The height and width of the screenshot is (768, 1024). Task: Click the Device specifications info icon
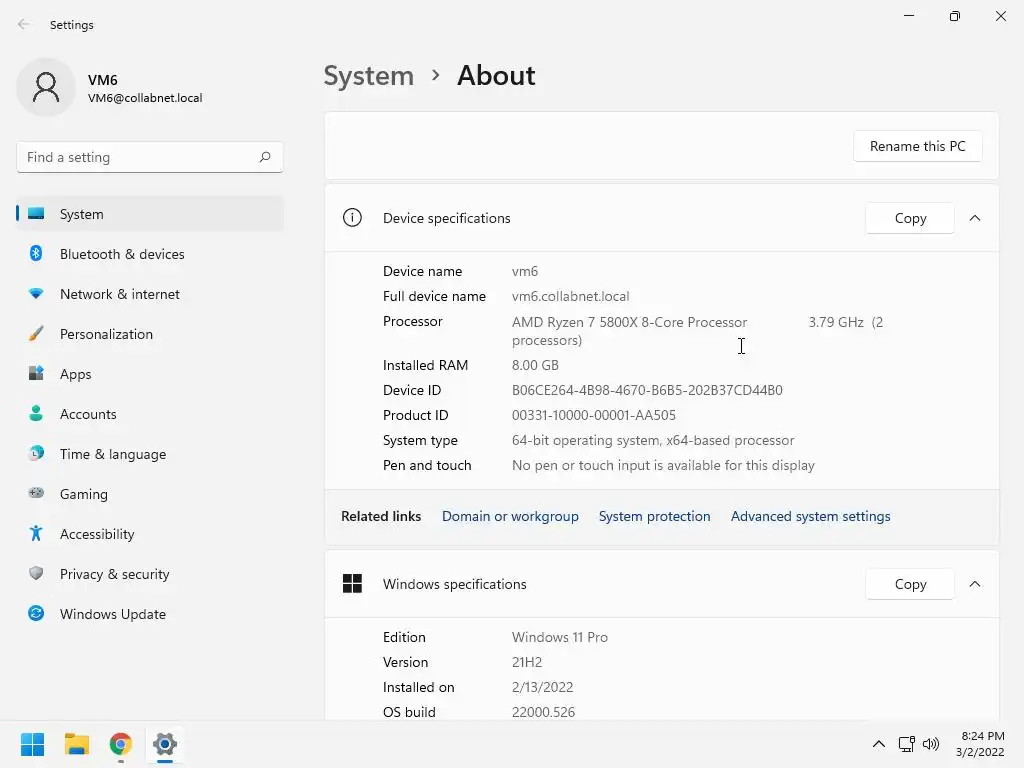[x=352, y=217]
